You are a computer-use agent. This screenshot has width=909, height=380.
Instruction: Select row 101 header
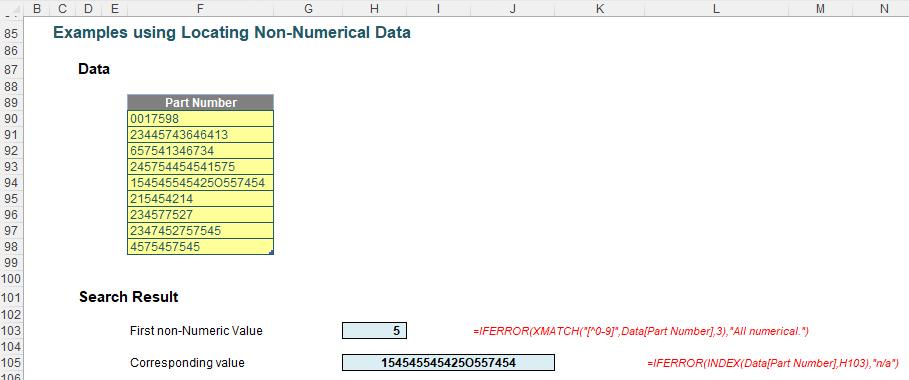(x=11, y=297)
